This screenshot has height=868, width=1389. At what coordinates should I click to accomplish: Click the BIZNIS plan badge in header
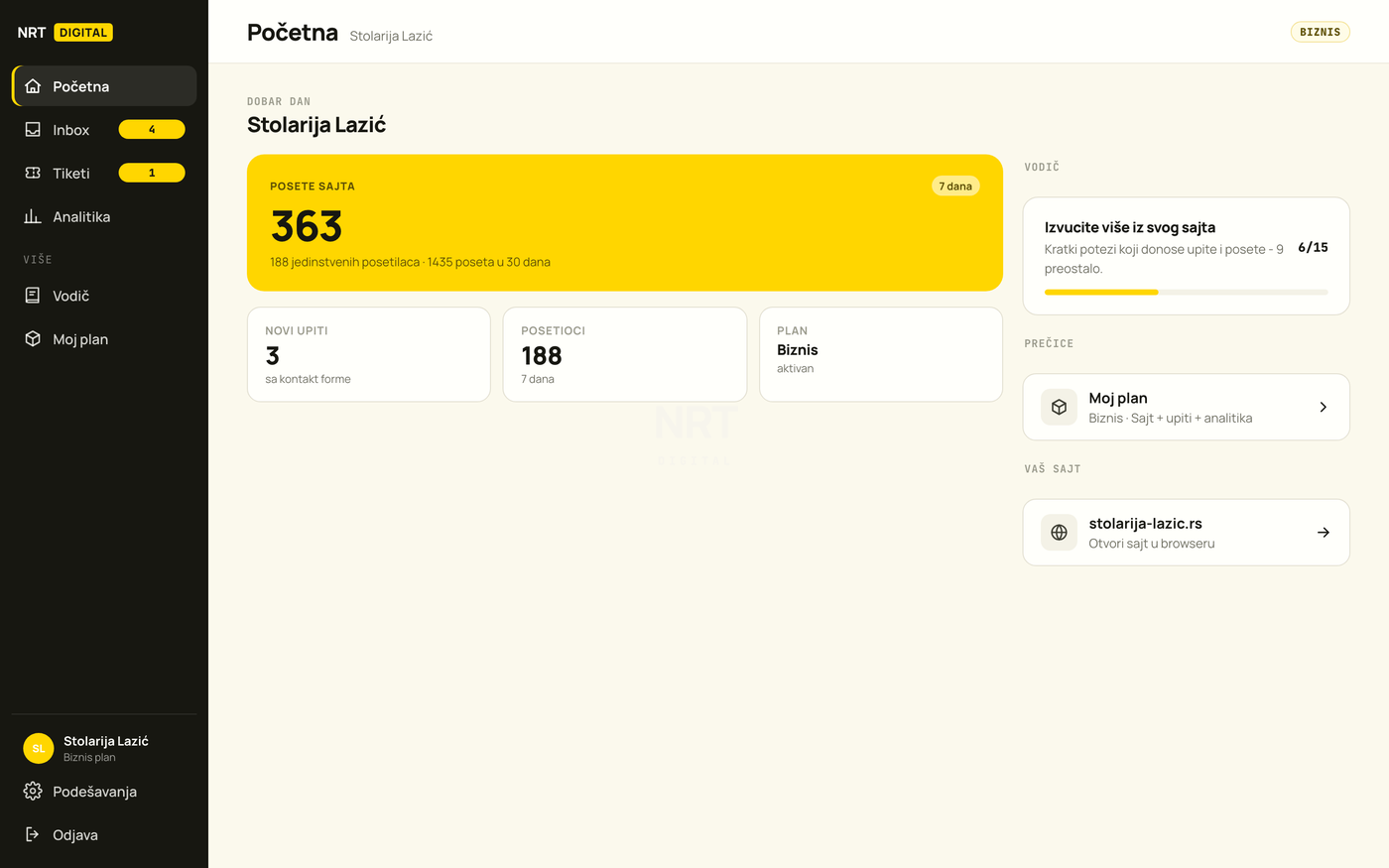[x=1320, y=32]
